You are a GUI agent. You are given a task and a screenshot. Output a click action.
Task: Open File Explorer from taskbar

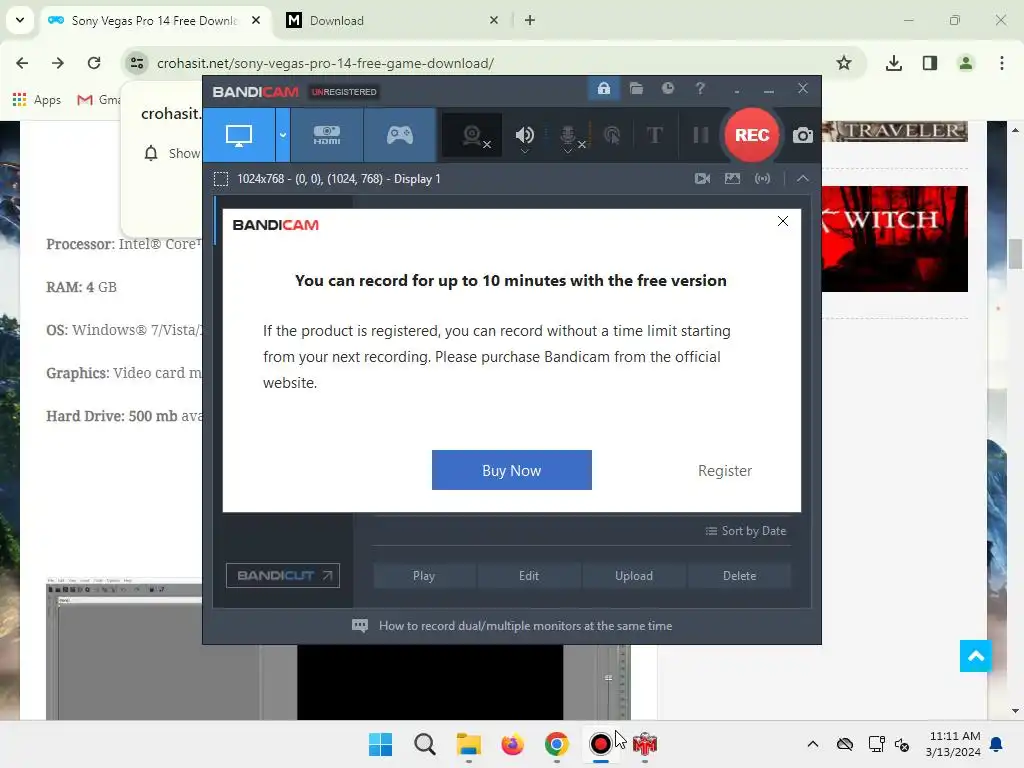tap(468, 744)
